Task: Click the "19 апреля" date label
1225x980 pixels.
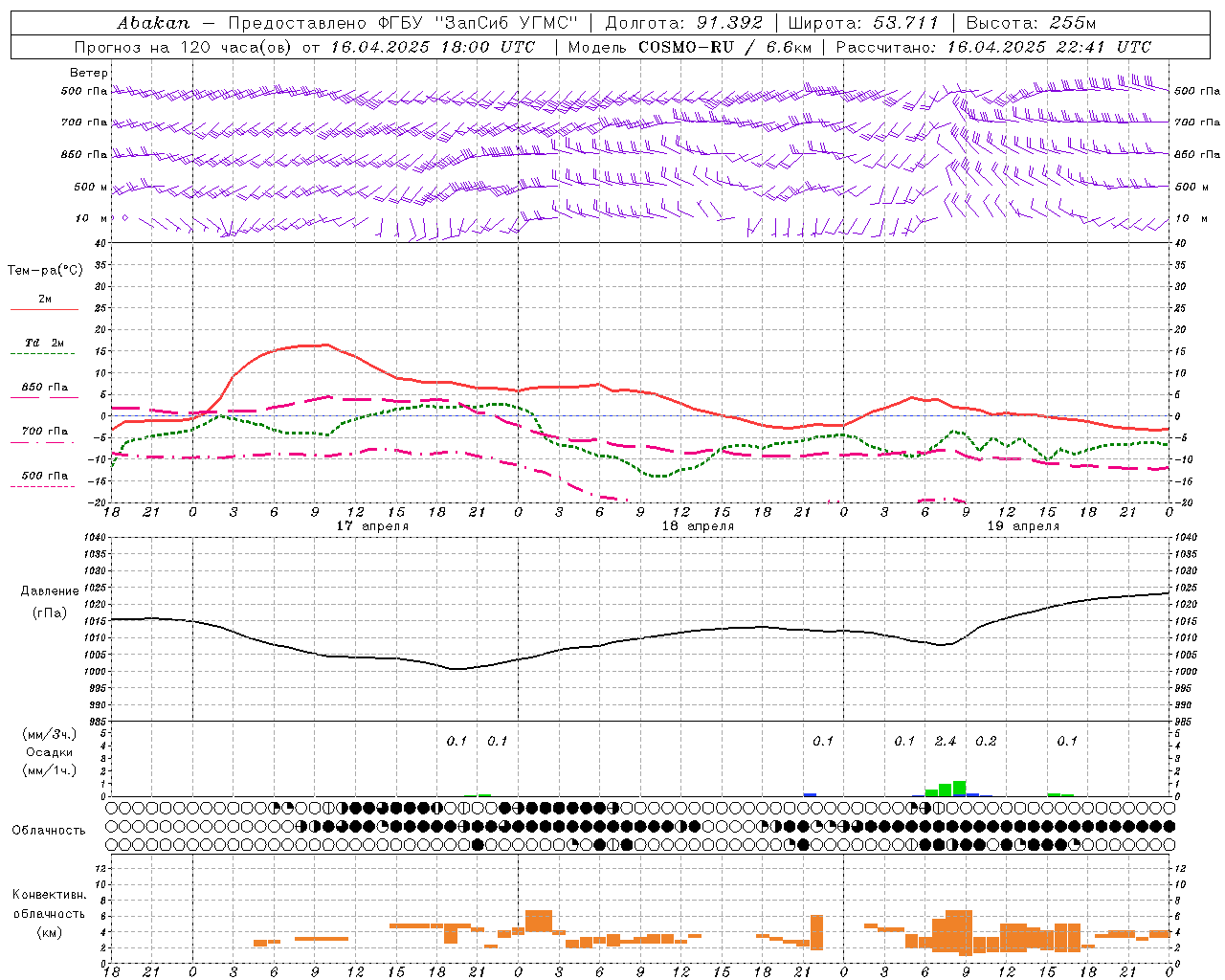Action: coord(1023,526)
